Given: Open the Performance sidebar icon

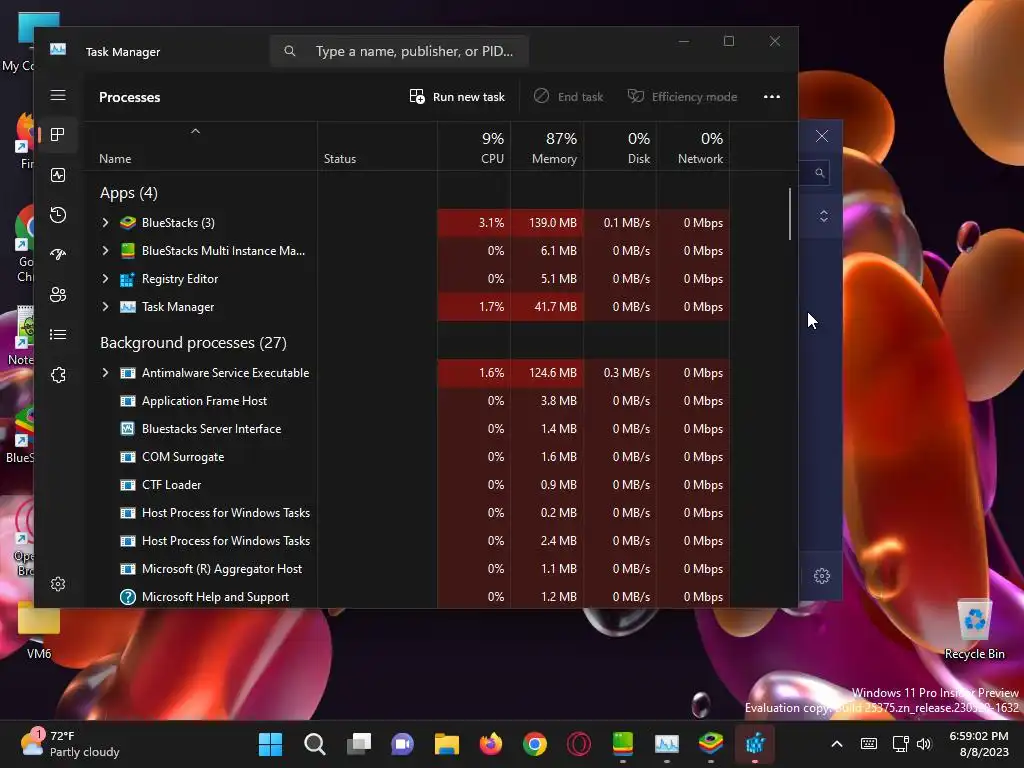Looking at the screenshot, I should [58, 175].
